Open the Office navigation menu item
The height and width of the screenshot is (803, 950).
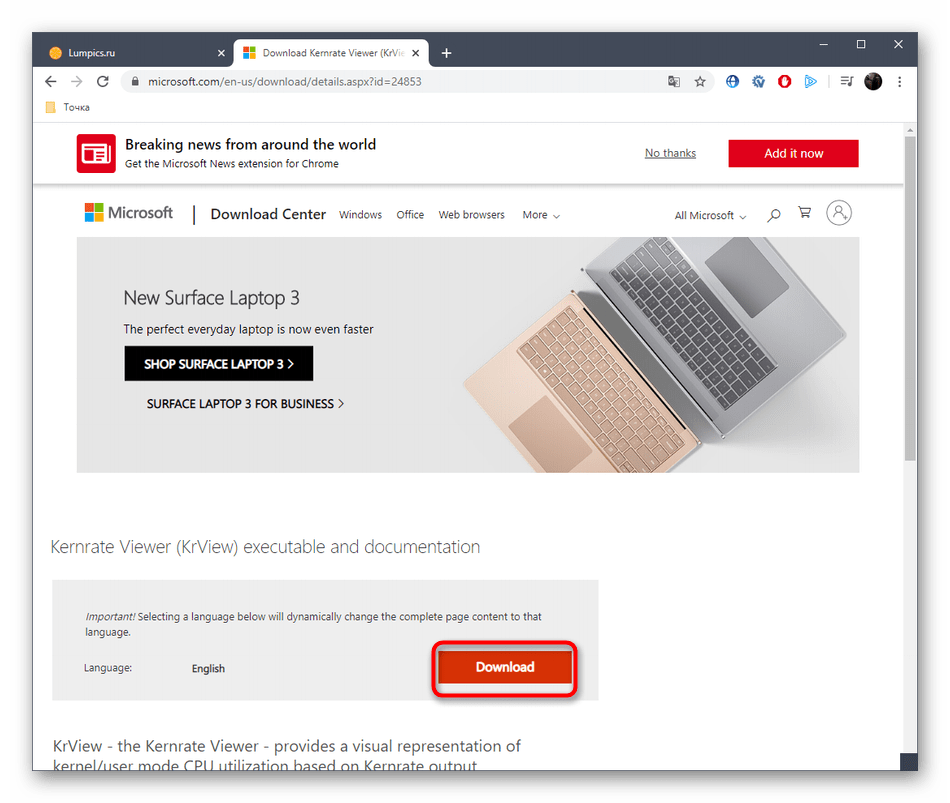point(410,215)
